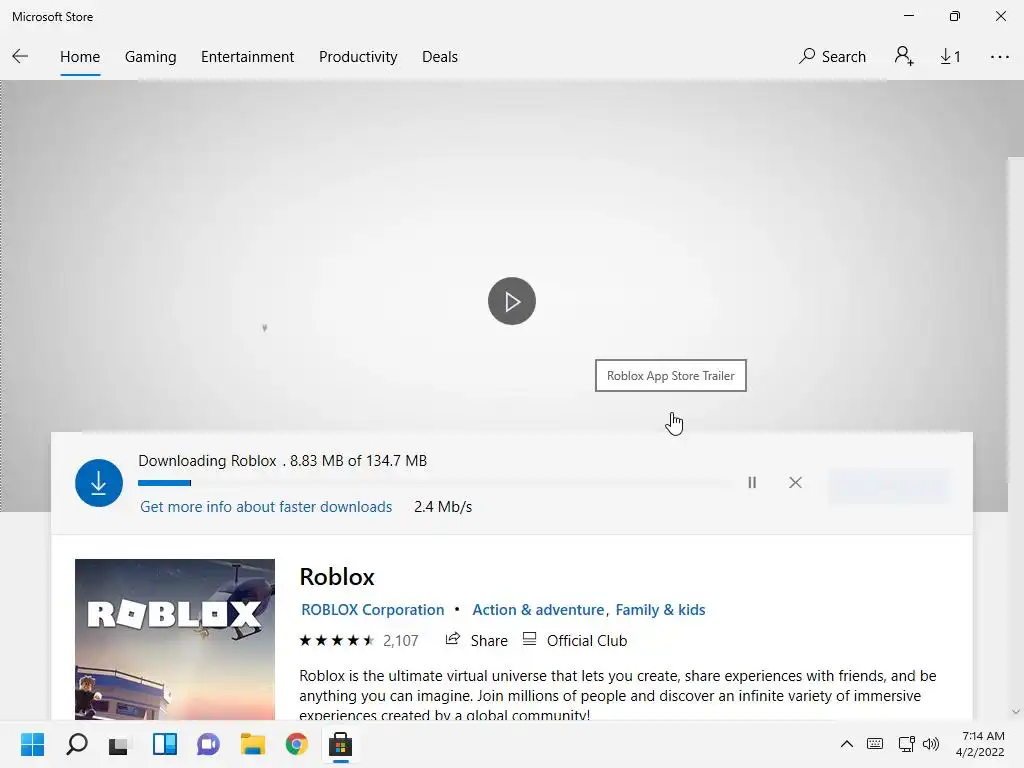1024x768 pixels.
Task: Open Teams Chat on taskbar
Action: point(208,744)
